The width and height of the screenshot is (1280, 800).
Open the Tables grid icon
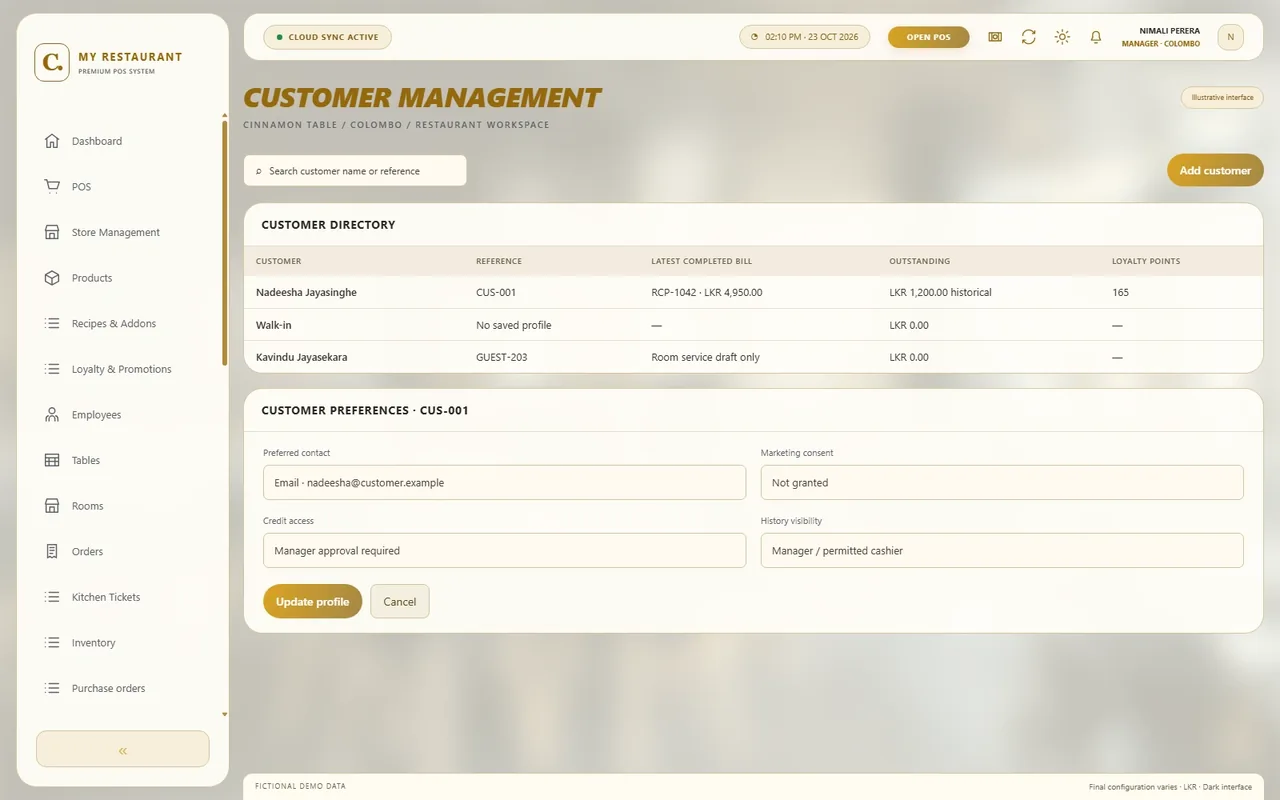52,460
